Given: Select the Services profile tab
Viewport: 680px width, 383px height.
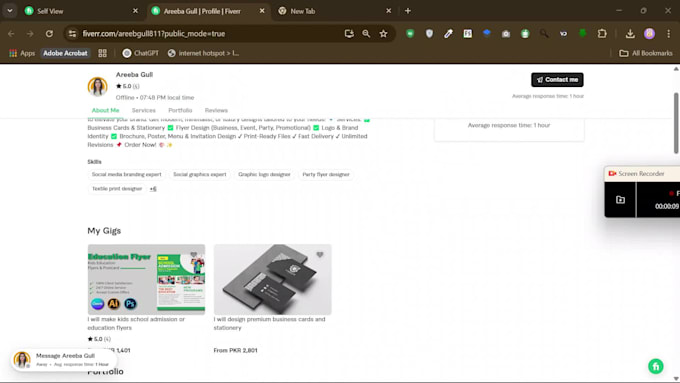Looking at the screenshot, I should [x=144, y=111].
